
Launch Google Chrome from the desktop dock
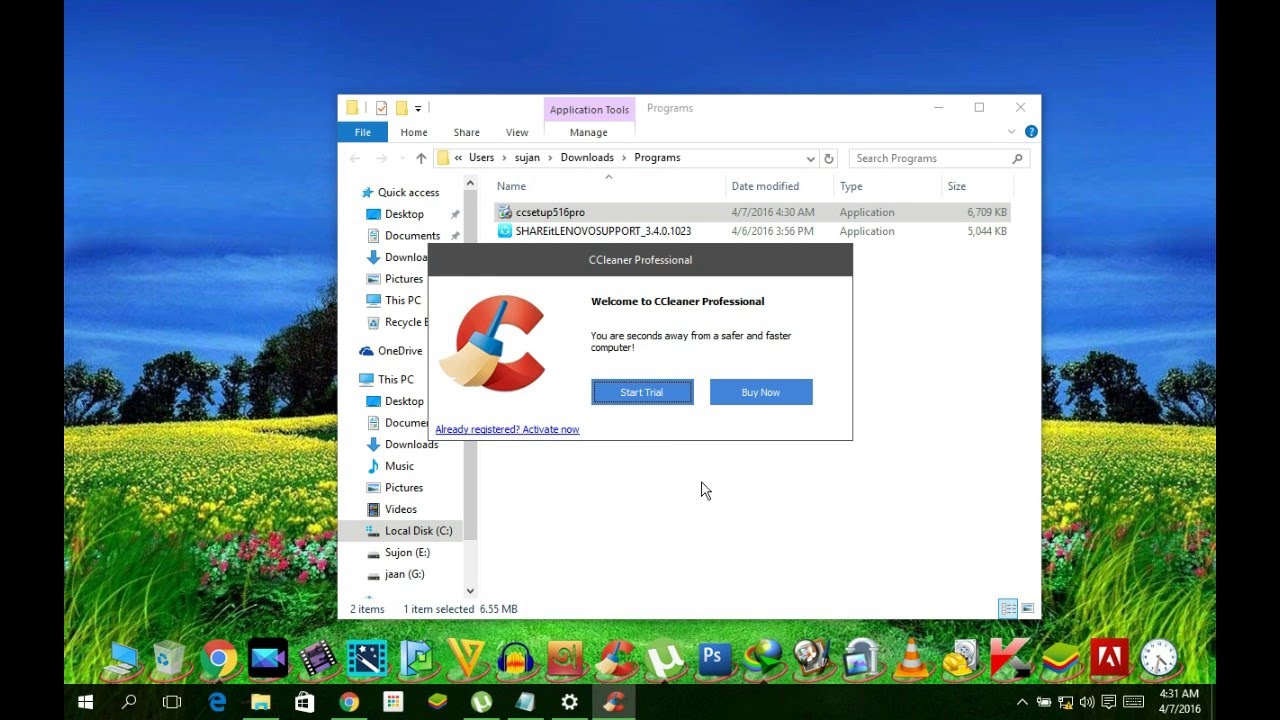[219, 658]
